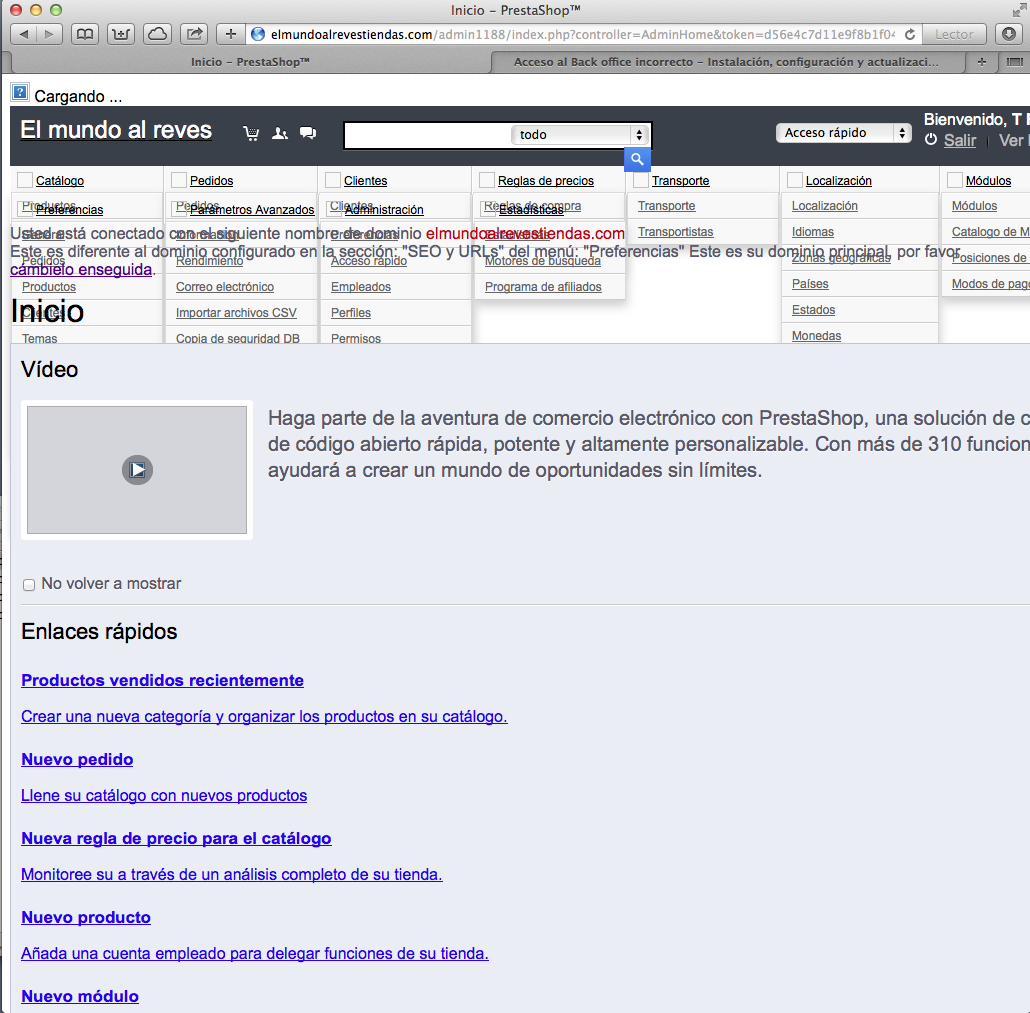The image size is (1030, 1013).
Task: Open the Empleados link
Action: [x=361, y=287]
